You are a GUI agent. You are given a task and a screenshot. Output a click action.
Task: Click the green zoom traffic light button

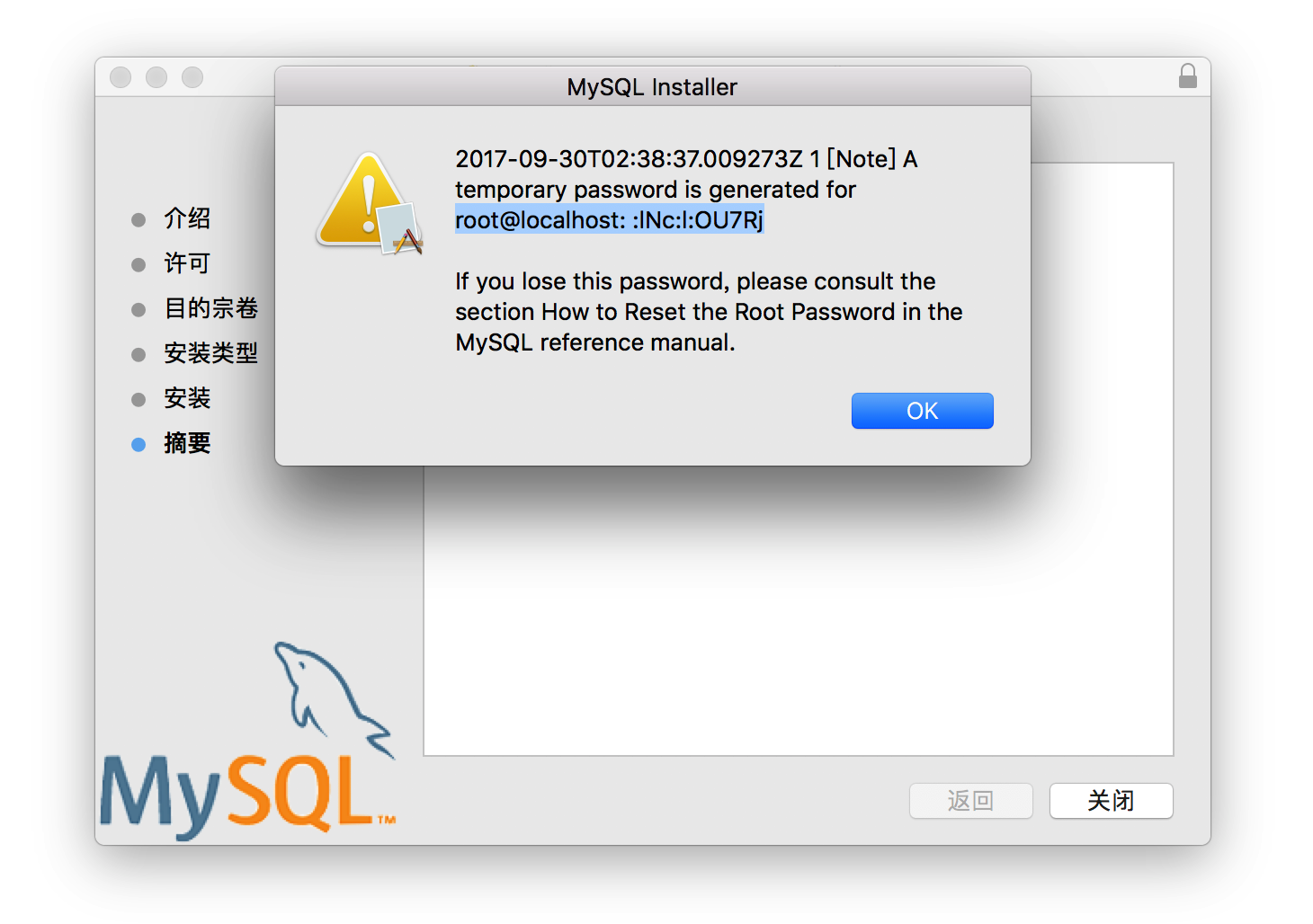[x=192, y=76]
